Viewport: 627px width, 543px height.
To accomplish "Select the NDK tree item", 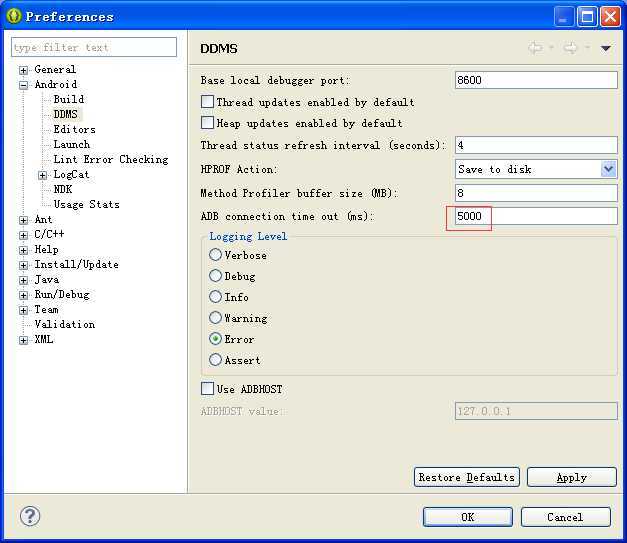I will point(63,189).
